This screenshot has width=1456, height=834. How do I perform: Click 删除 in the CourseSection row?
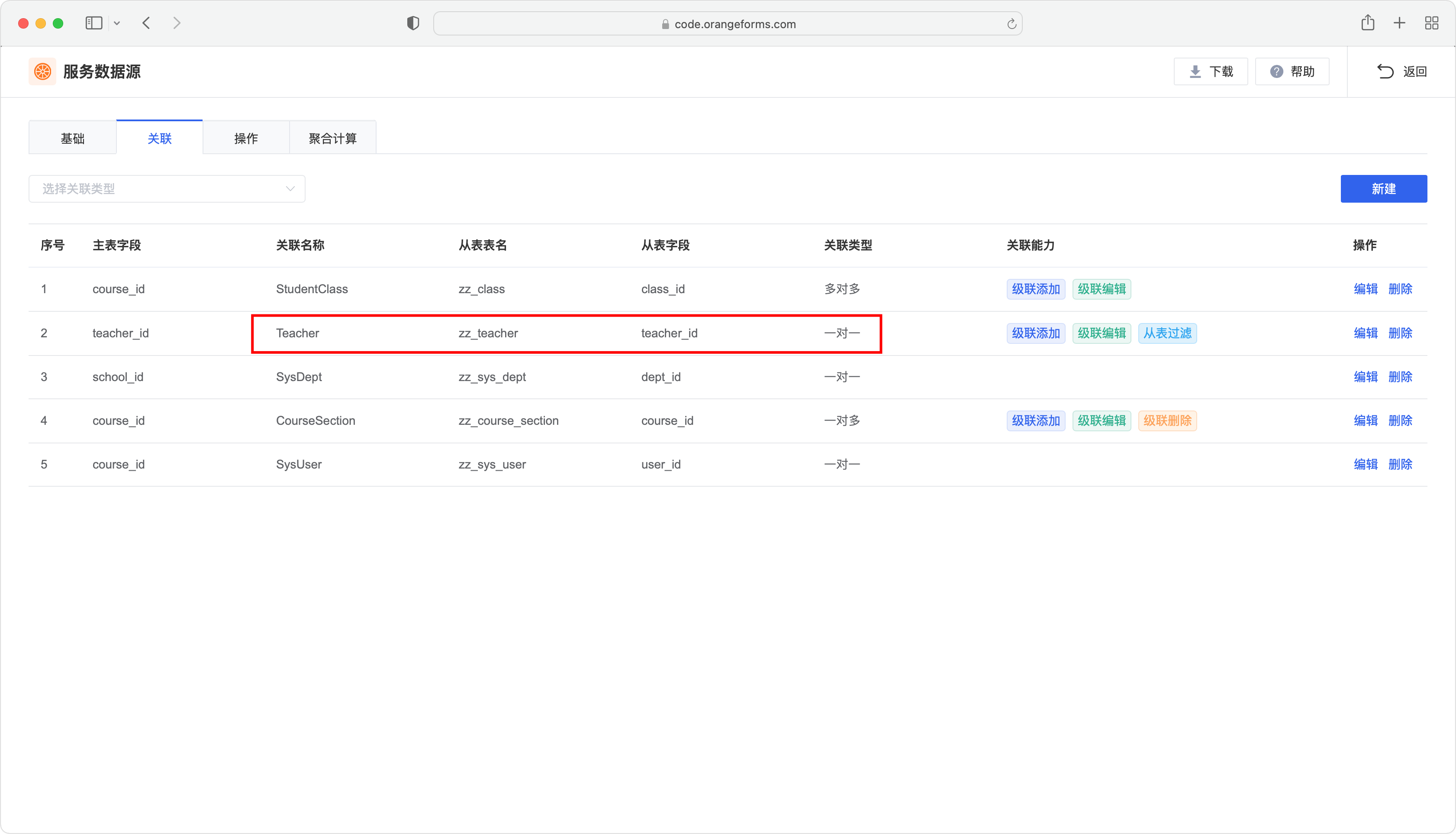(1401, 420)
